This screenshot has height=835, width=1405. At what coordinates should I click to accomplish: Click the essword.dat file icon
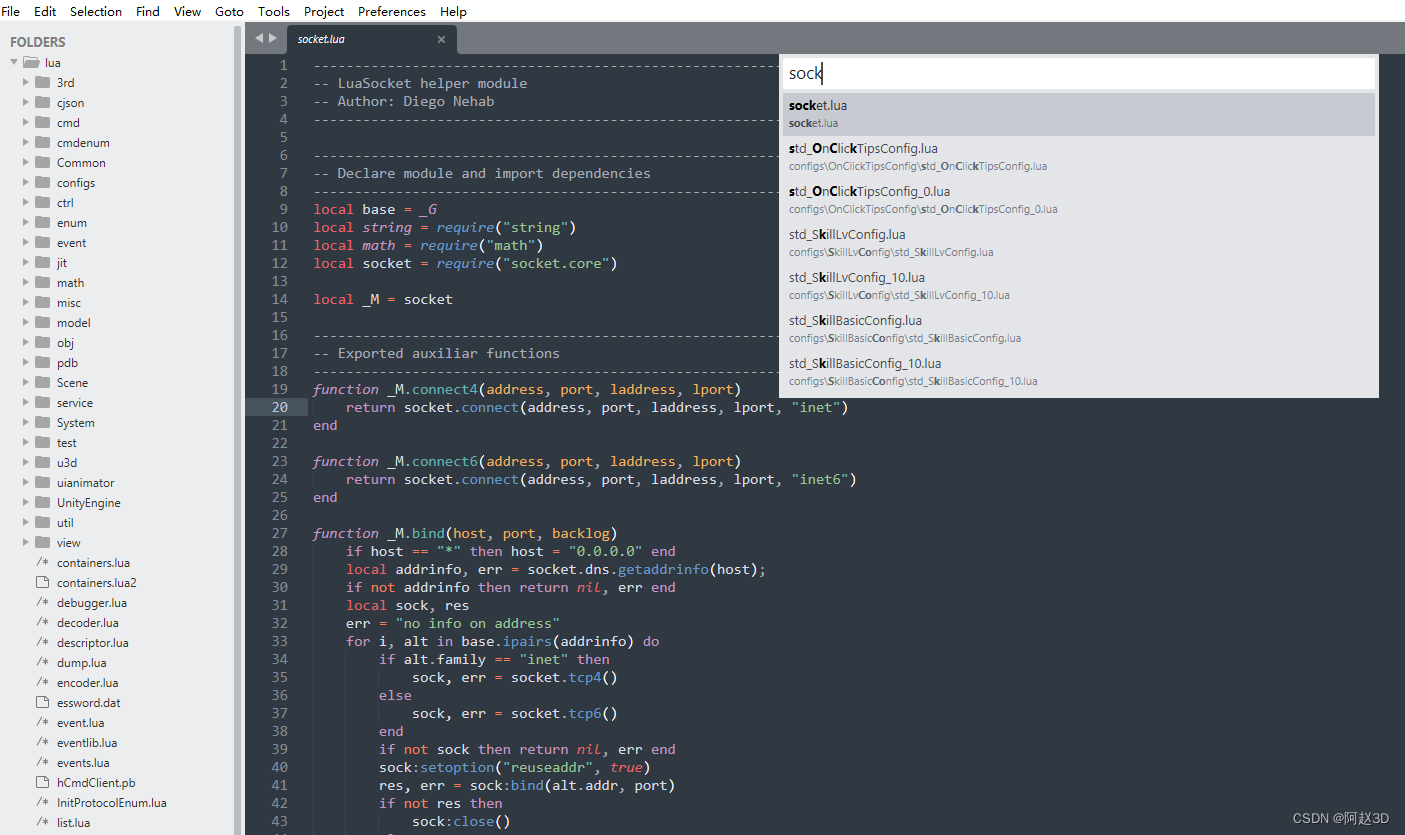pos(42,702)
